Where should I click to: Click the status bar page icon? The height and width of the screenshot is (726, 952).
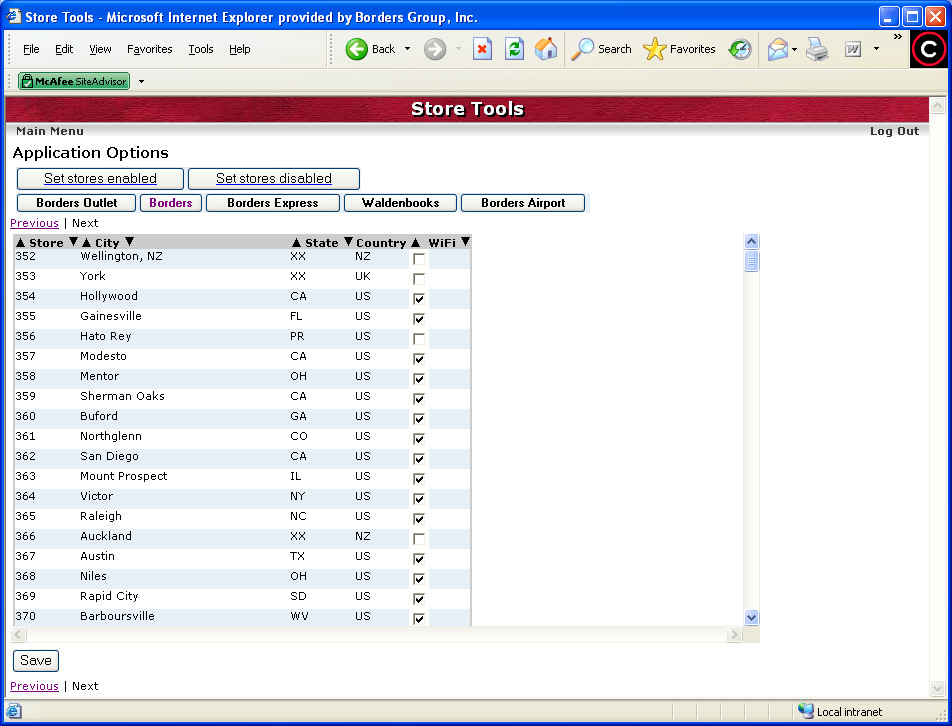tap(14, 711)
